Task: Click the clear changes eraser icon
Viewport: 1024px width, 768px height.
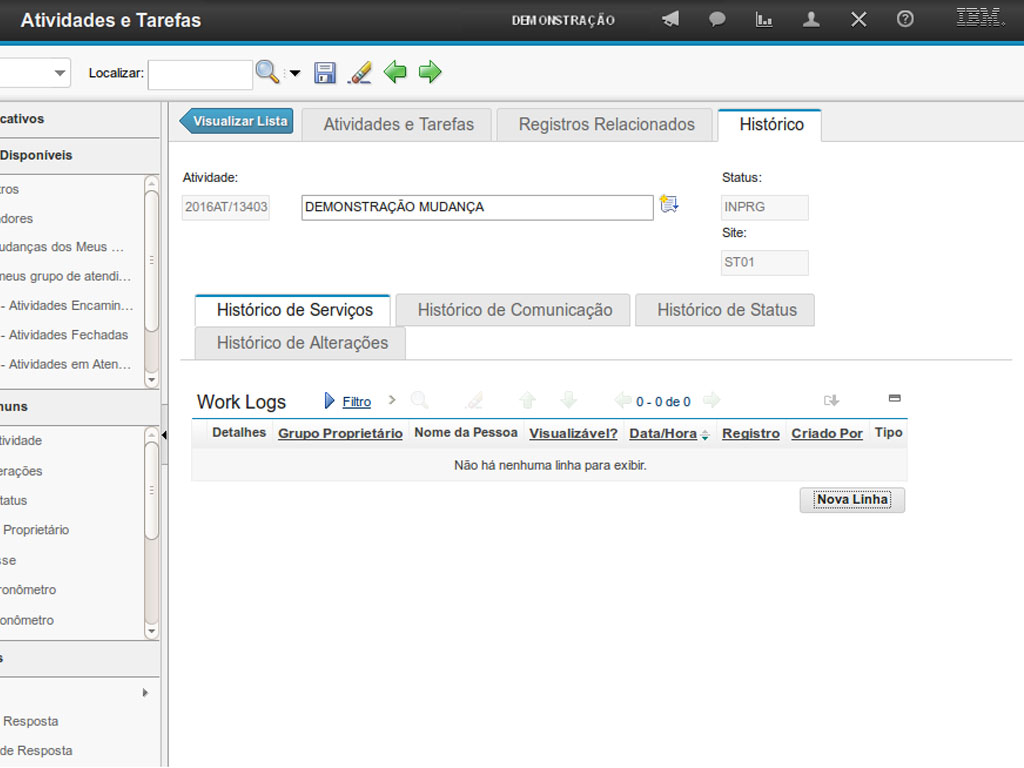Action: [x=359, y=72]
